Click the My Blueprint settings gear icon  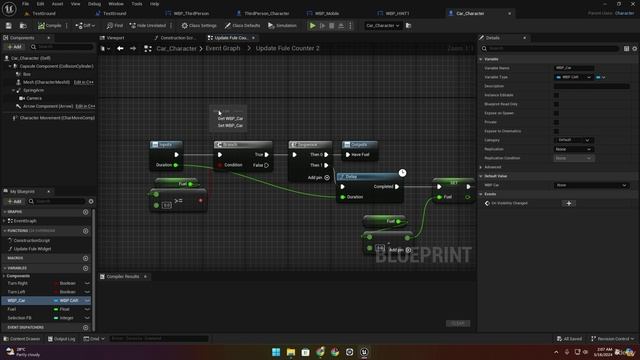click(91, 201)
